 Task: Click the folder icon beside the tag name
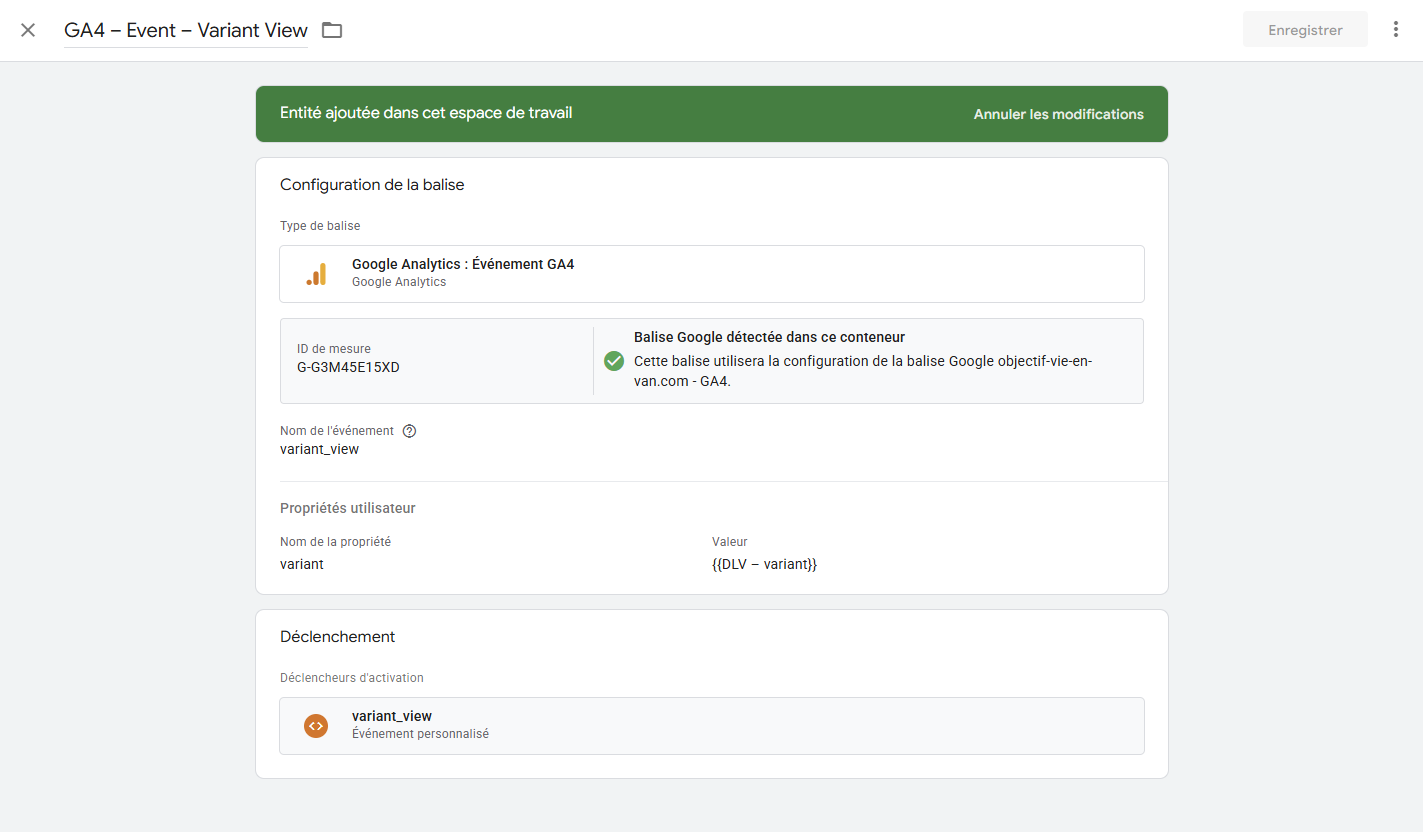coord(332,30)
